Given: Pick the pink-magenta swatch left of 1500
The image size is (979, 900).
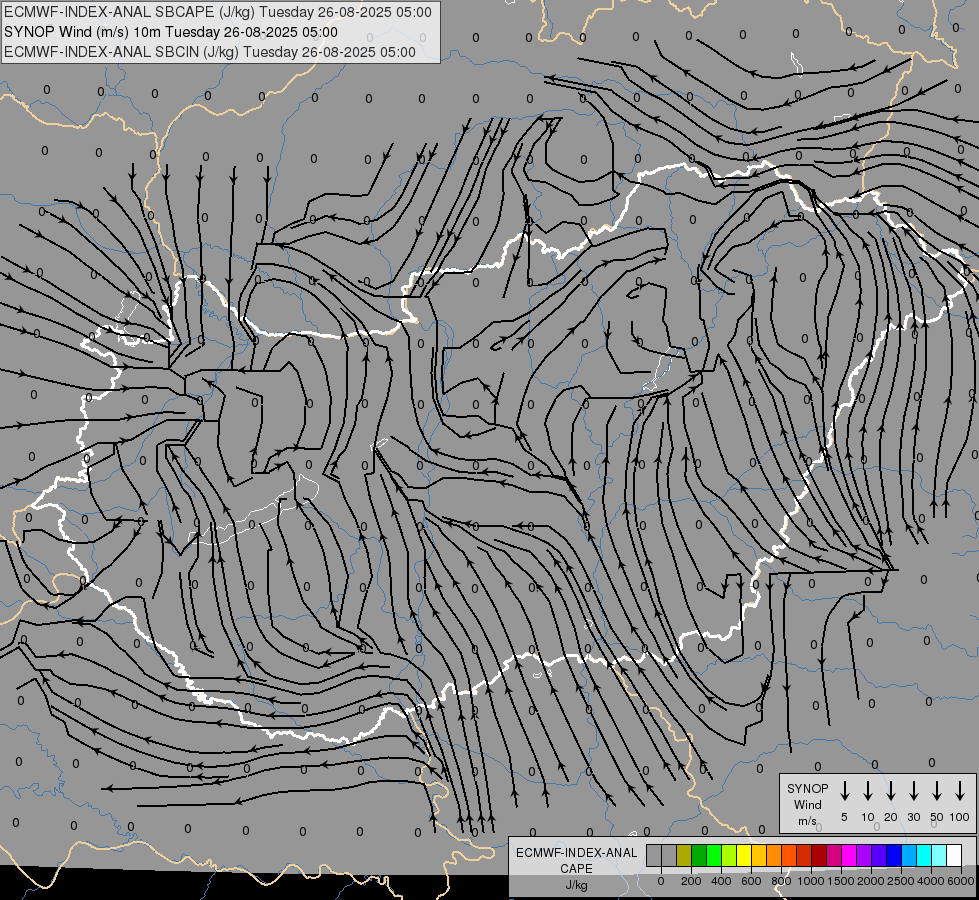Looking at the screenshot, I should [835, 855].
